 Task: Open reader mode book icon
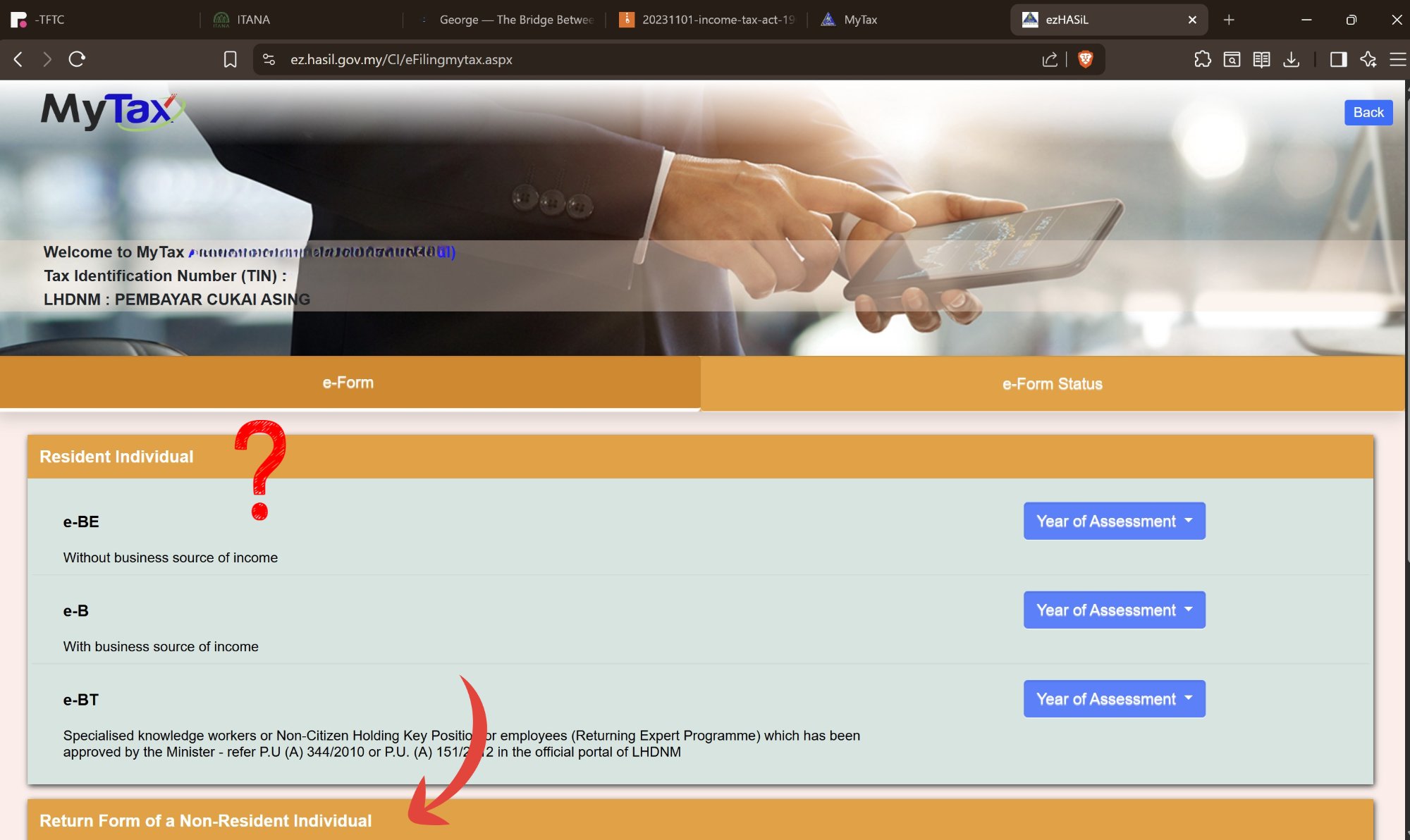pyautogui.click(x=1261, y=59)
